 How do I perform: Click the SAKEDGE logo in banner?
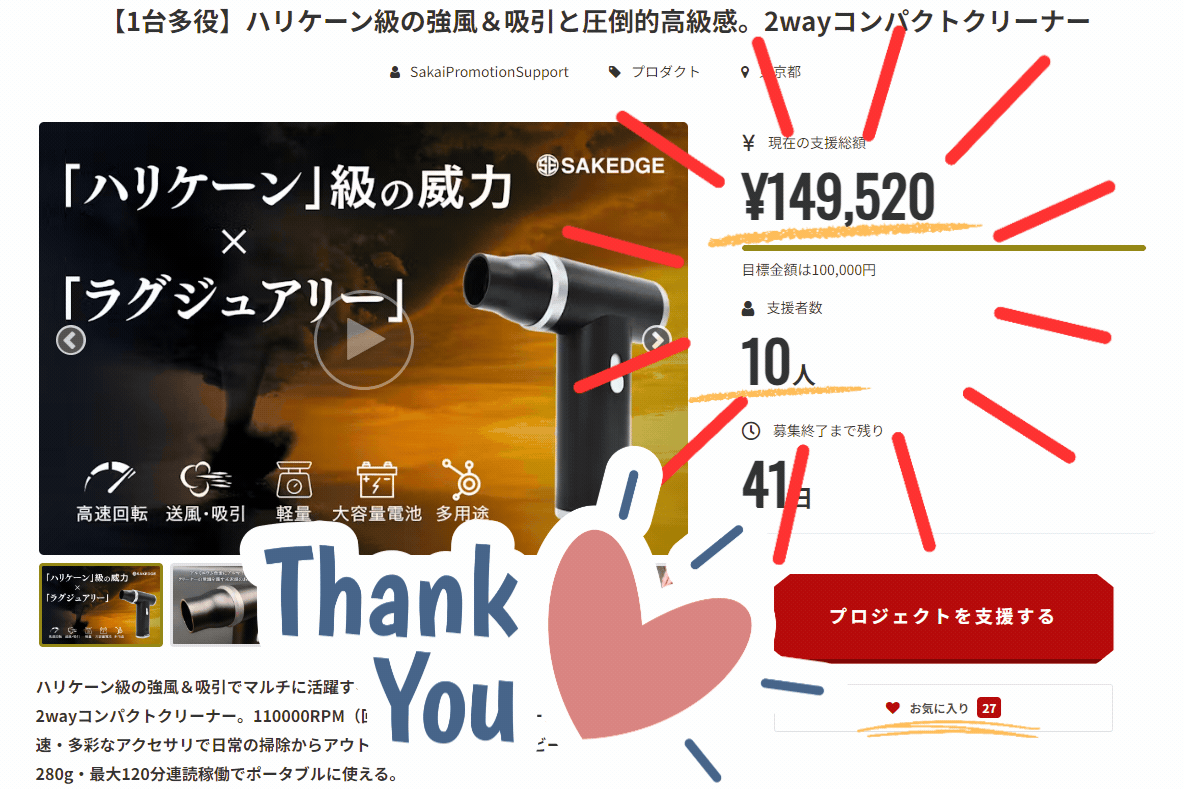[x=600, y=165]
